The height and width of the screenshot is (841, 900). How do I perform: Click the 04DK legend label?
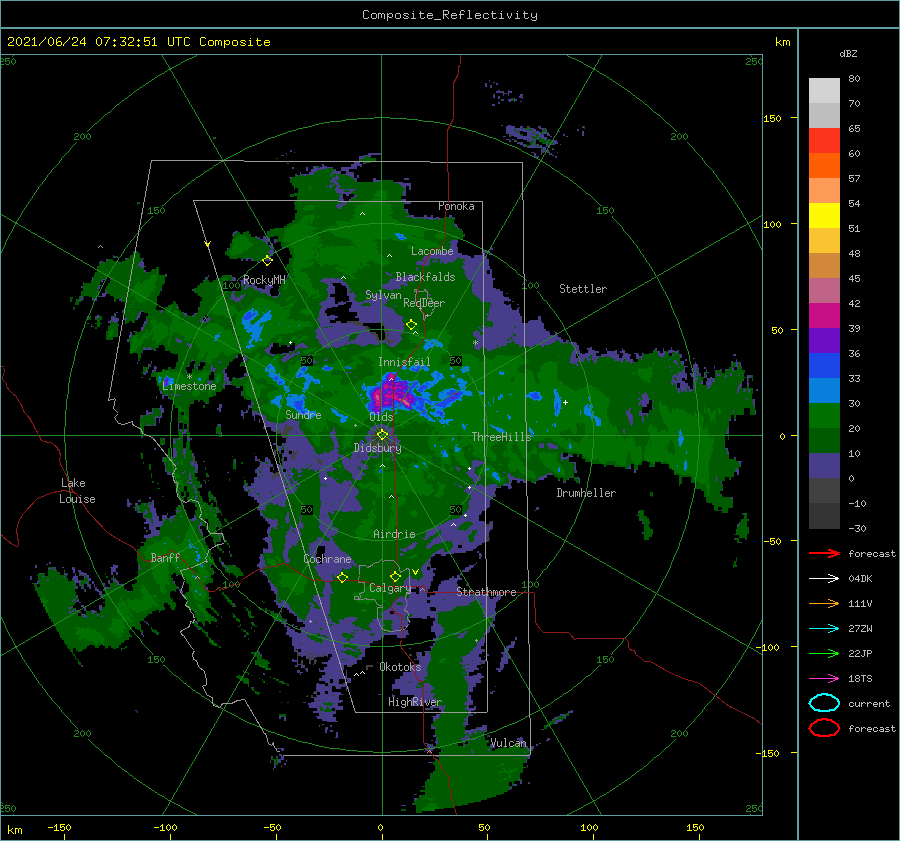pyautogui.click(x=860, y=579)
